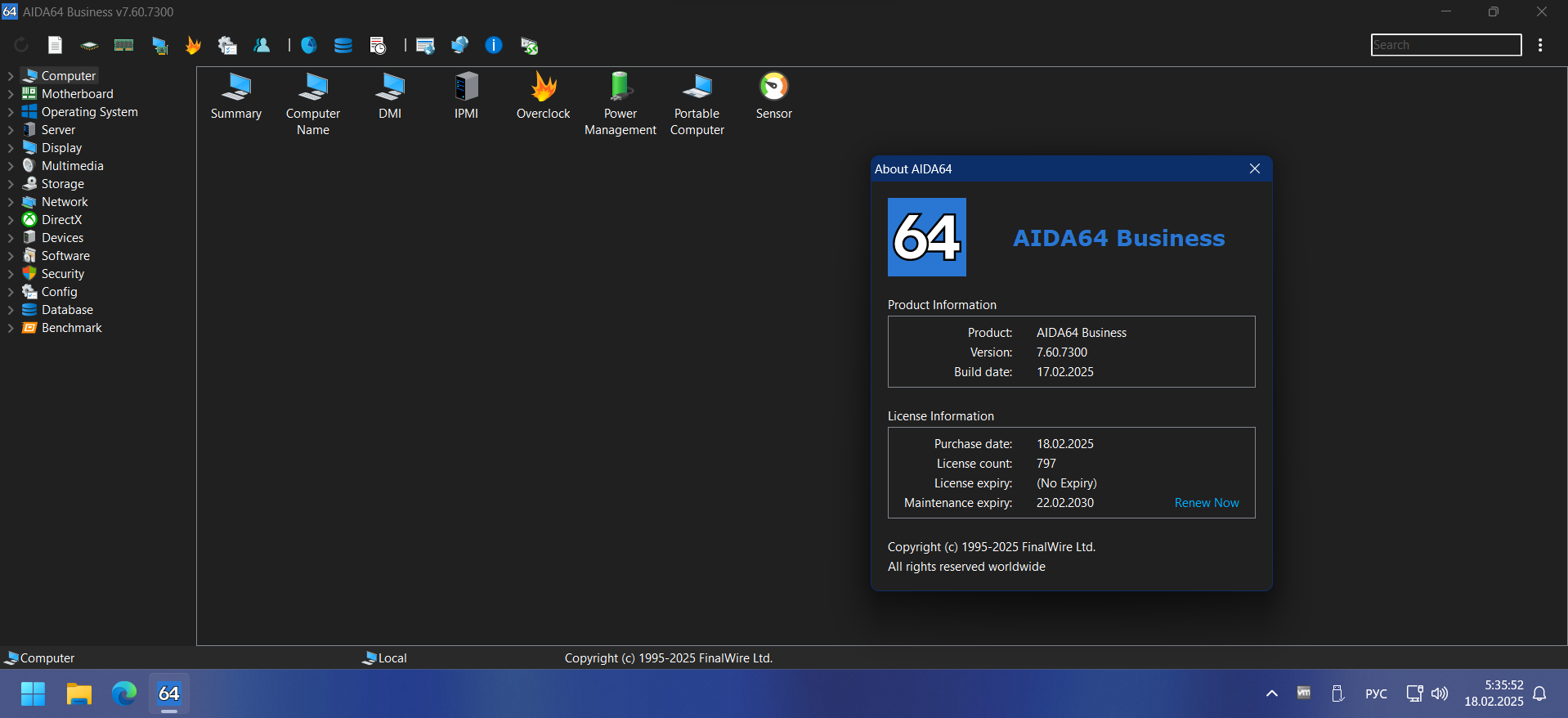The width and height of the screenshot is (1568, 718).
Task: Open the taskbar clock showing 5:35:52
Action: pos(1494,693)
